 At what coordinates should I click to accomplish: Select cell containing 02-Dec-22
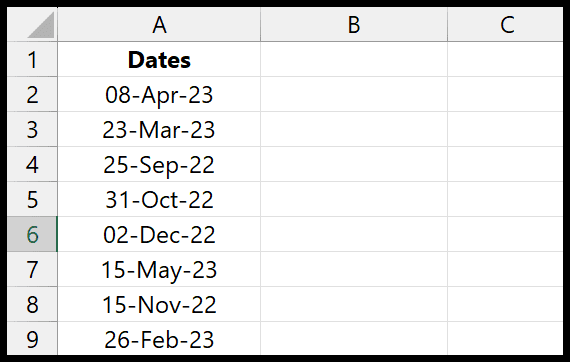click(159, 234)
